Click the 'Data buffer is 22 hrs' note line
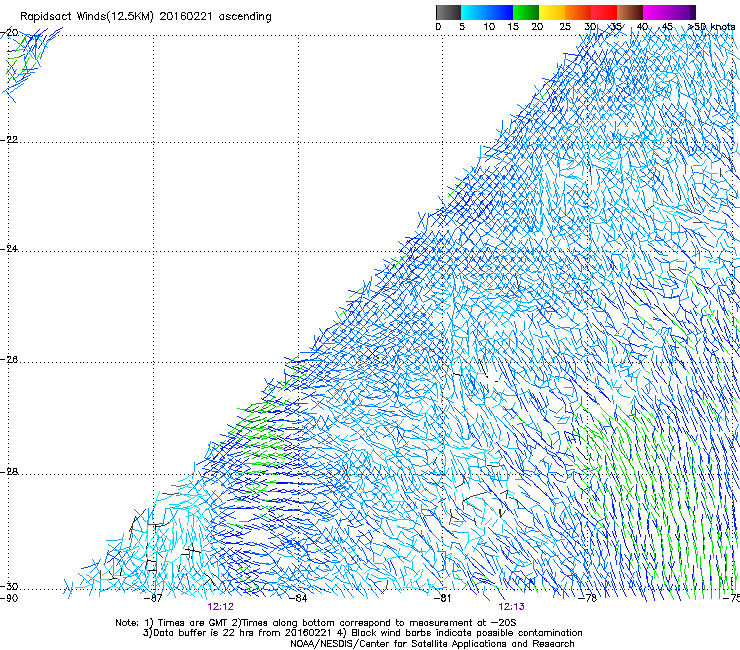The image size is (740, 650). point(363,633)
